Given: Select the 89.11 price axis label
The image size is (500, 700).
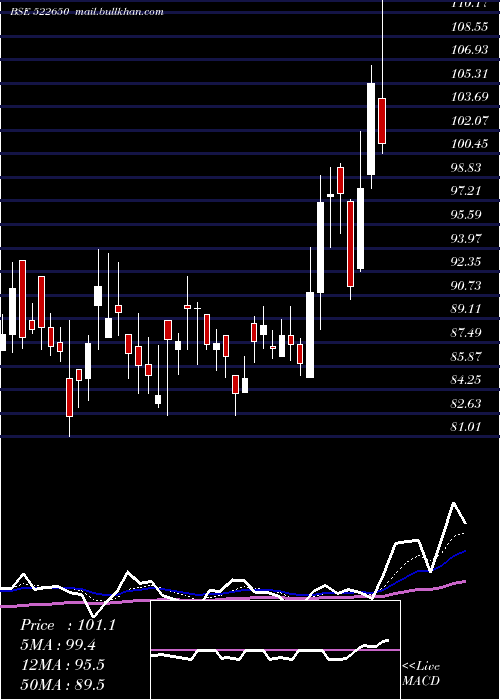Looking at the screenshot, I should click(467, 308).
